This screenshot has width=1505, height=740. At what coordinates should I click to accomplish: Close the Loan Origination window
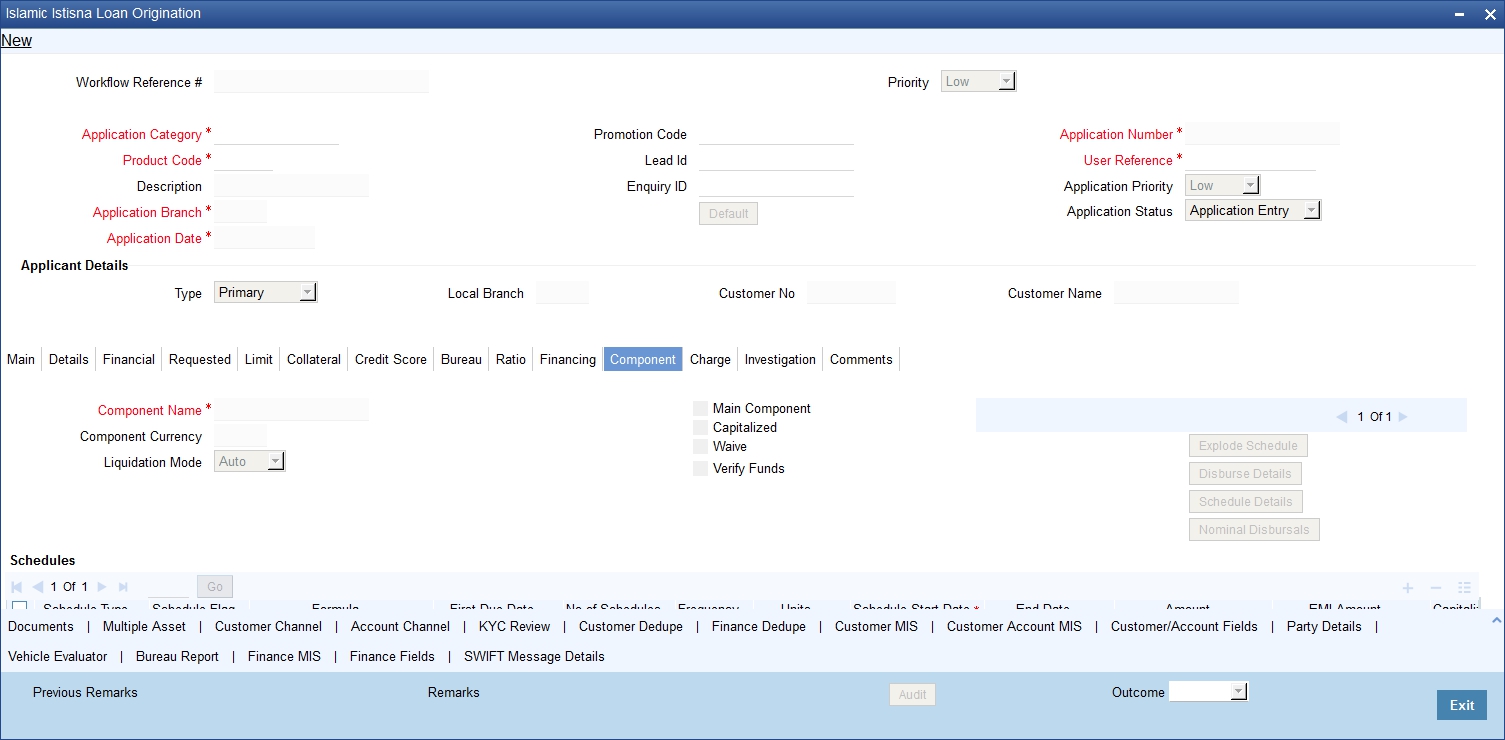coord(1488,14)
